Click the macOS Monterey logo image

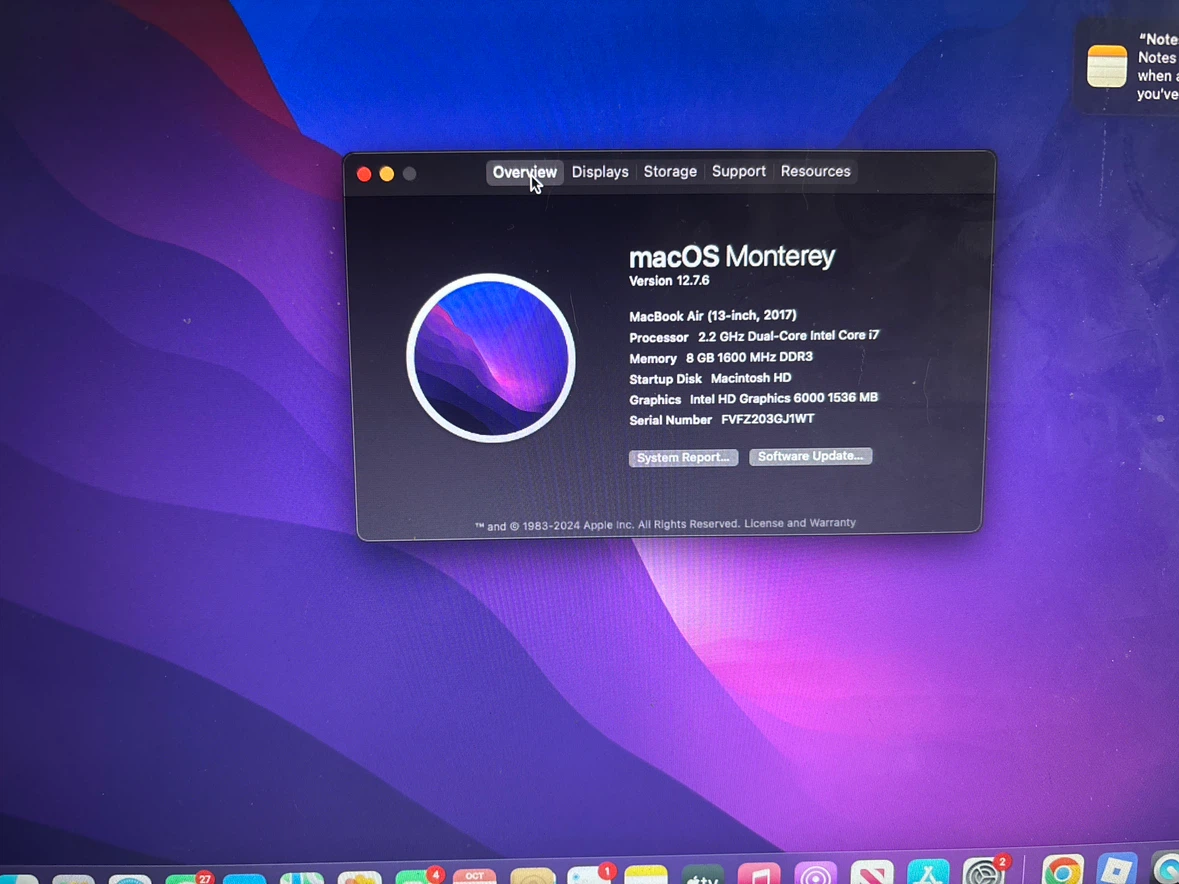(x=491, y=358)
